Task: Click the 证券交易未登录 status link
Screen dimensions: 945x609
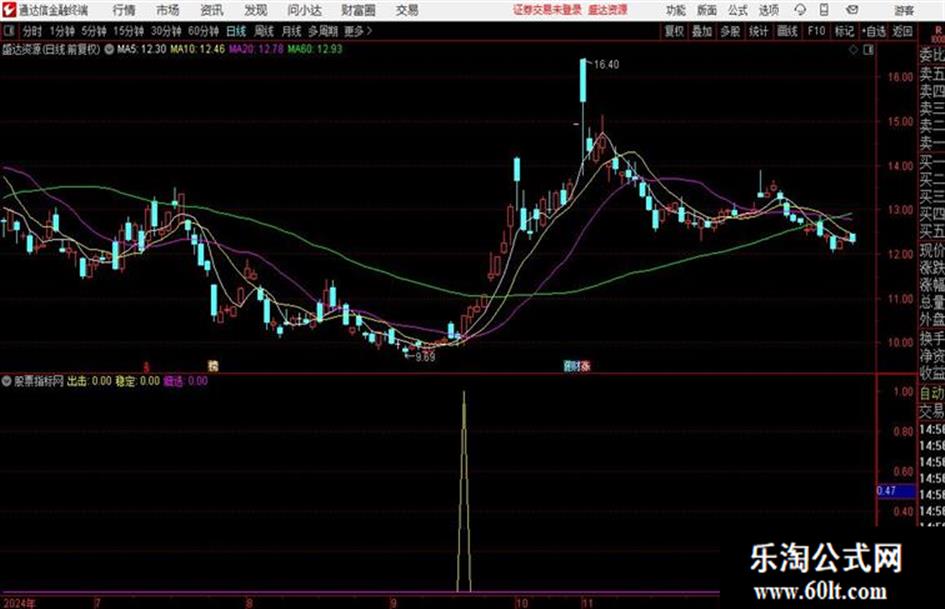Action: pyautogui.click(x=547, y=10)
